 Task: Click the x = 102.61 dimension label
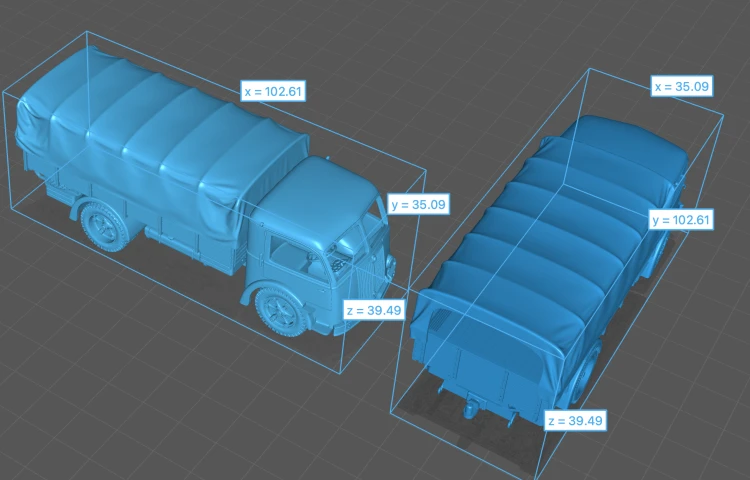pos(273,91)
